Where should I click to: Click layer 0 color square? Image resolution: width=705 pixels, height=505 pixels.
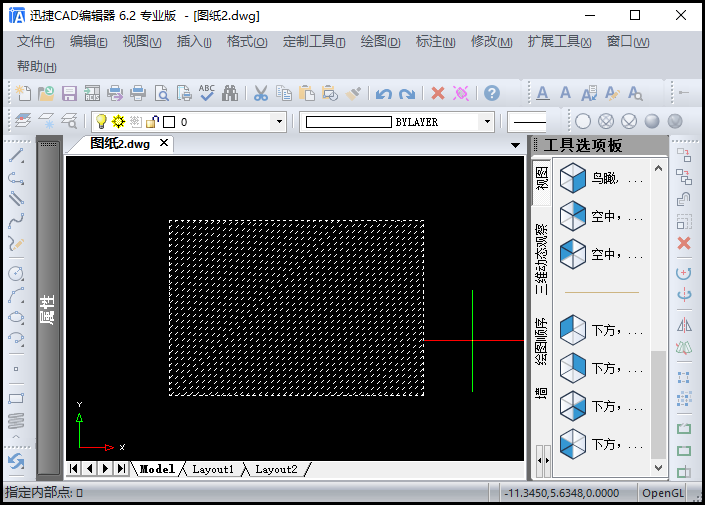click(x=169, y=122)
